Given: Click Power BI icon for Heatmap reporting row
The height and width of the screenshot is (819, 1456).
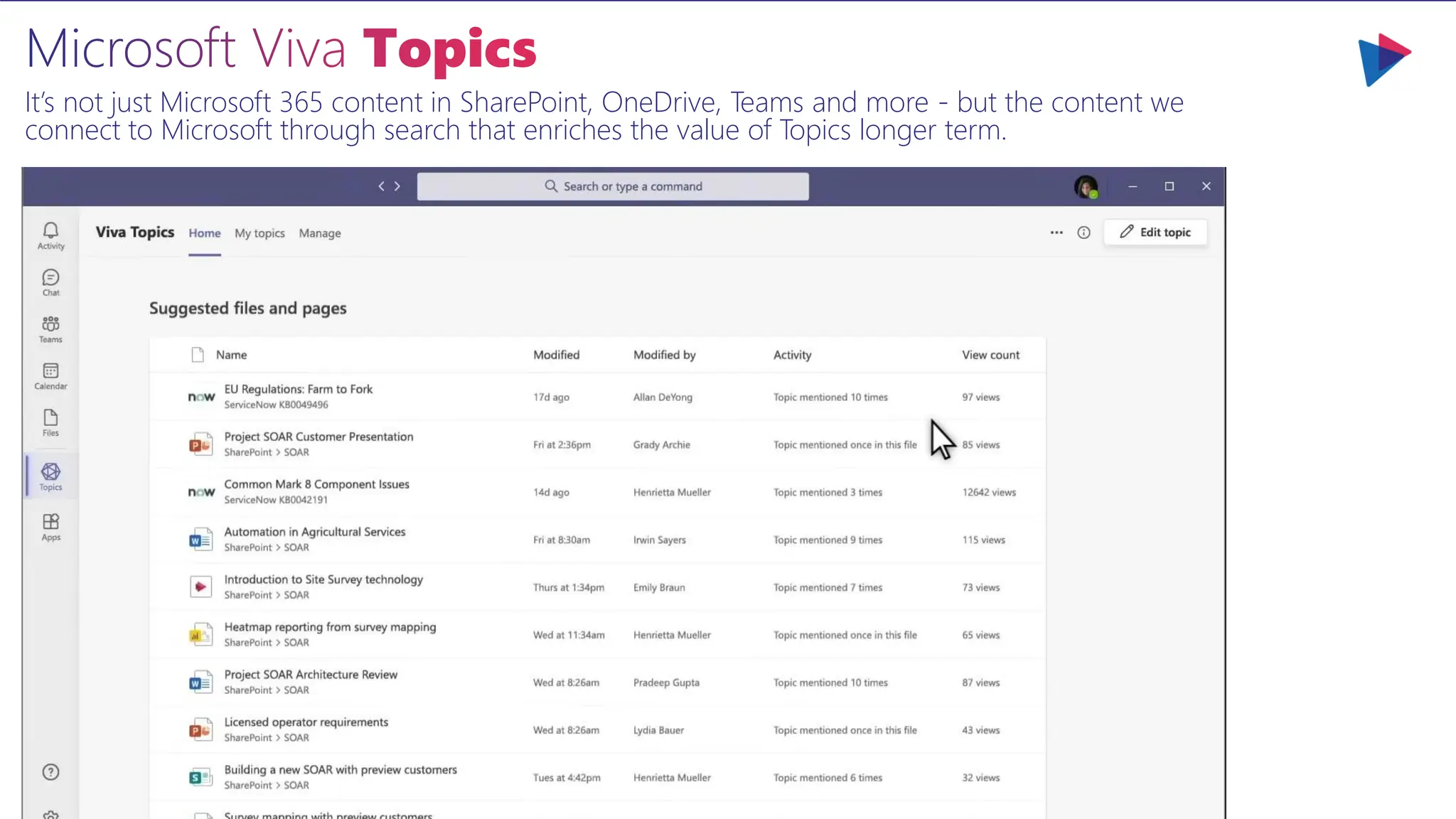Looking at the screenshot, I should coord(200,635).
